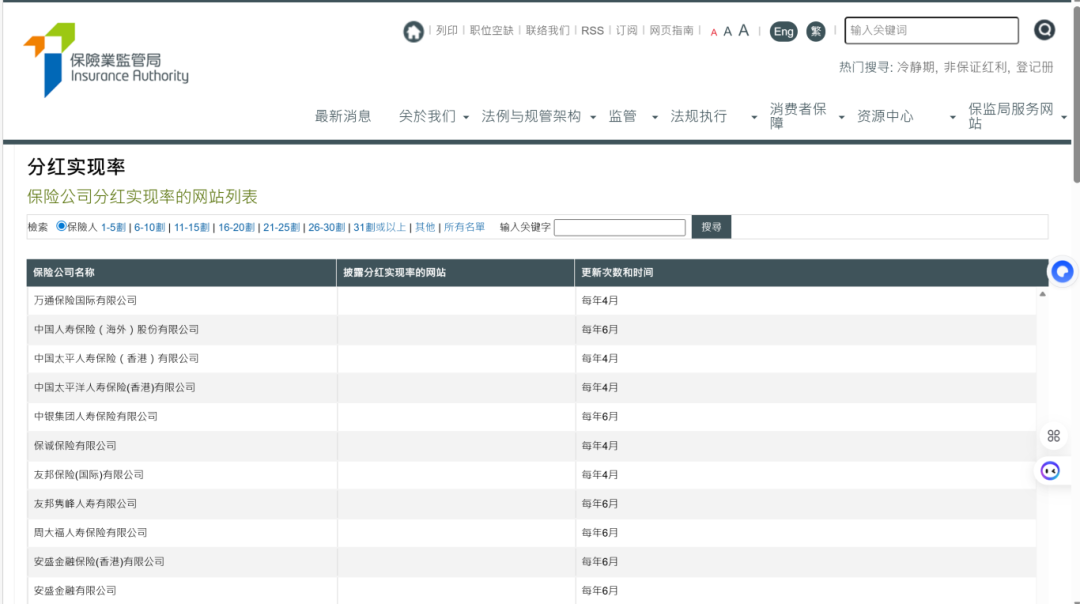Click the 输入关键词 search field at top
1080x604 pixels.
[x=930, y=31]
